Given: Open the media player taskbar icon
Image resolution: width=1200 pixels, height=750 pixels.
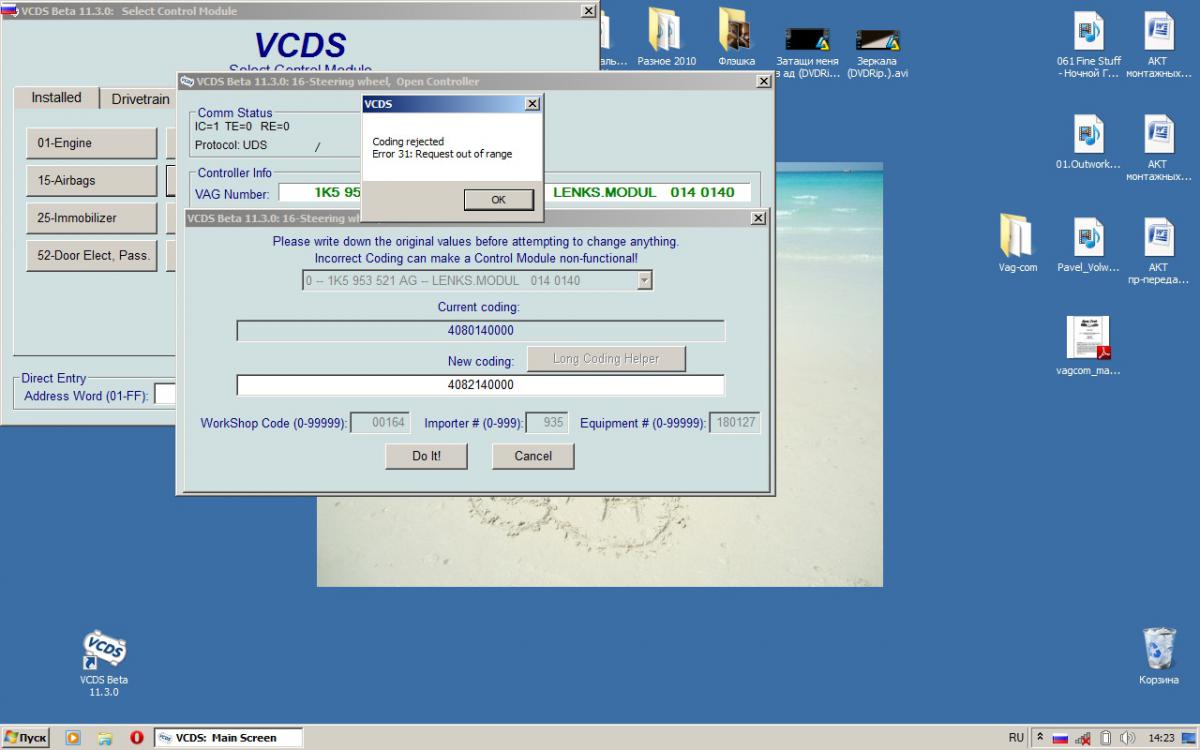Looking at the screenshot, I should click(73, 738).
